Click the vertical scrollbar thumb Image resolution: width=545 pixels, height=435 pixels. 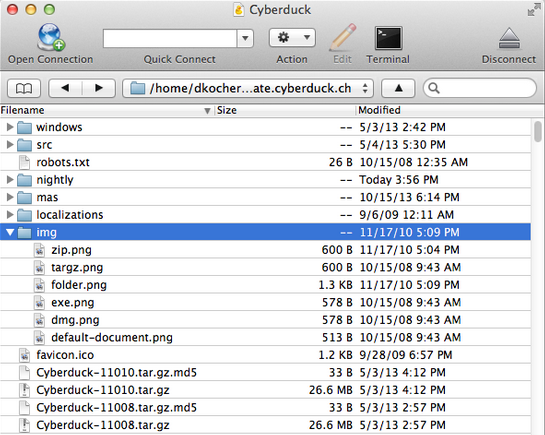(x=538, y=131)
